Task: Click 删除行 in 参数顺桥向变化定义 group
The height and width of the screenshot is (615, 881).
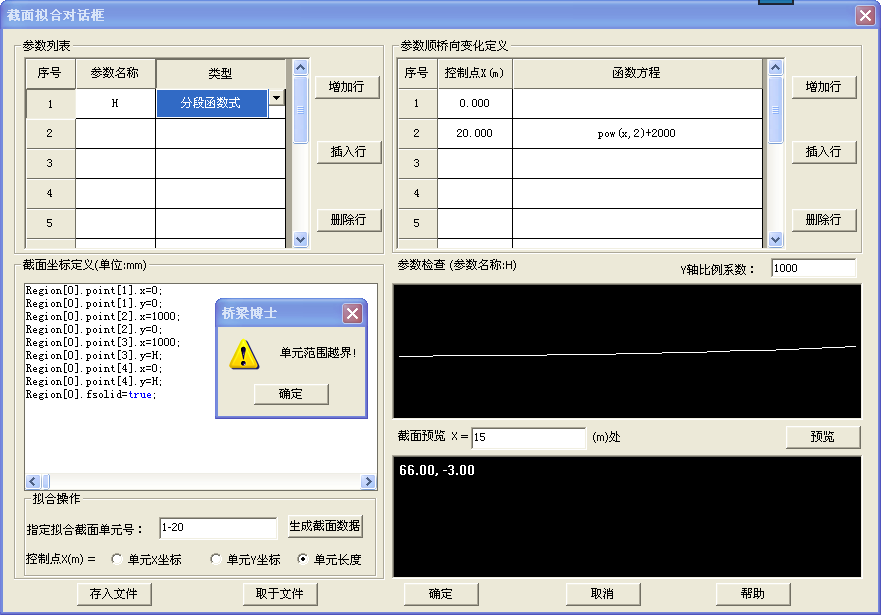Action: point(824,220)
